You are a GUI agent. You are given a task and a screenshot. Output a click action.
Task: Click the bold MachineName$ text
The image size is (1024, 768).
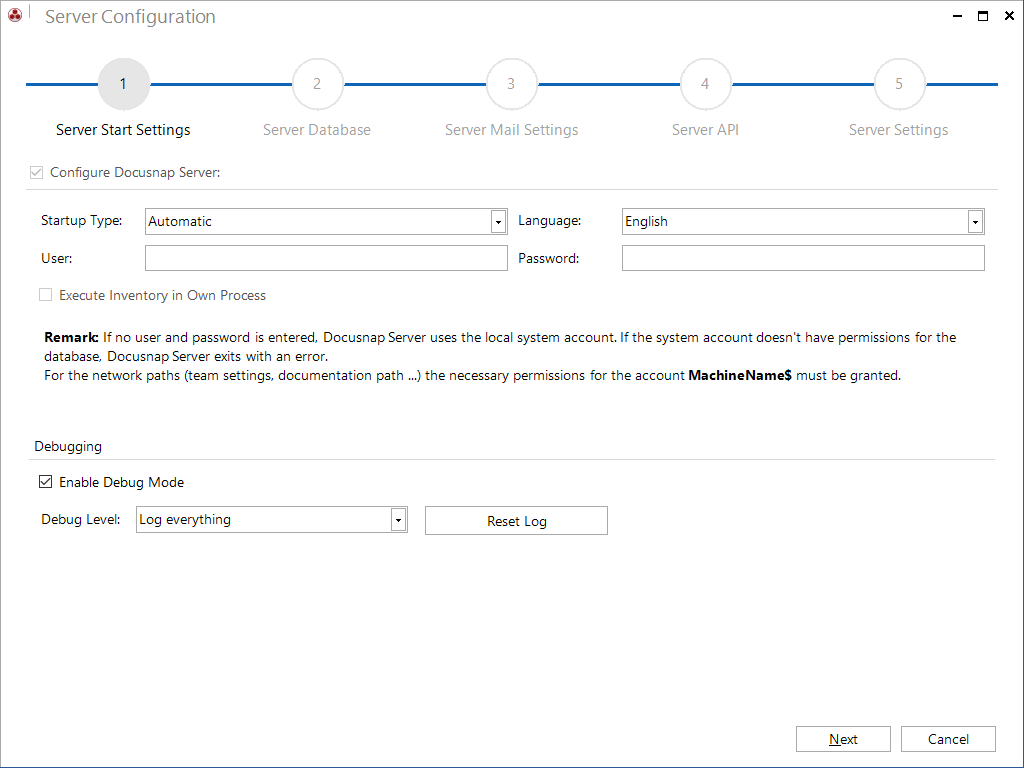coord(740,376)
